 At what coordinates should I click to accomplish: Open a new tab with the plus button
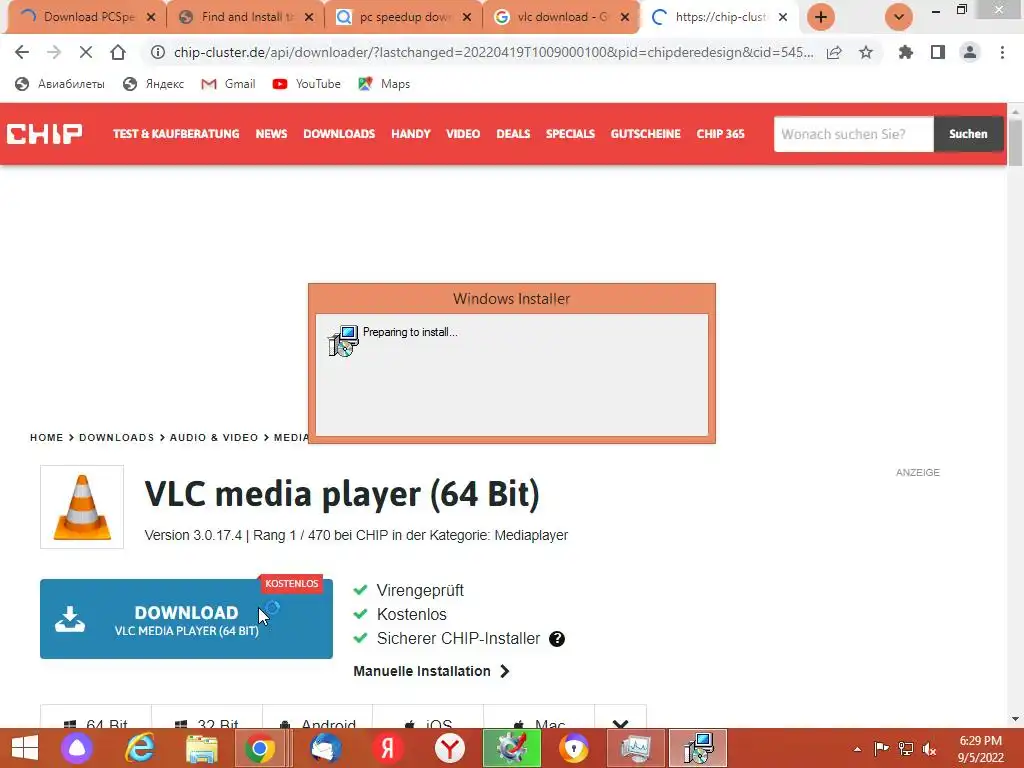pos(821,17)
